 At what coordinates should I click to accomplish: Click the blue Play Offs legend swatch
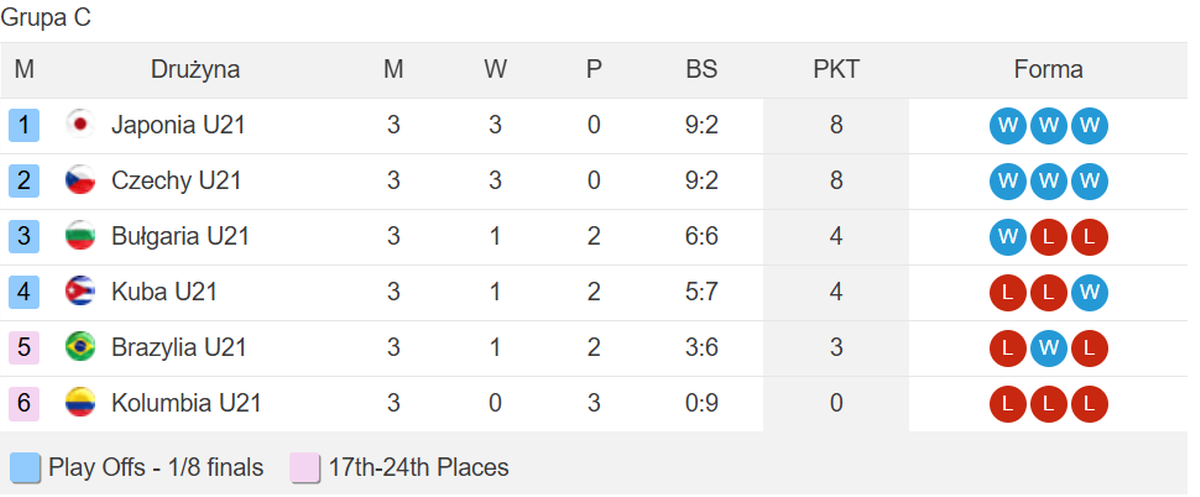25,468
